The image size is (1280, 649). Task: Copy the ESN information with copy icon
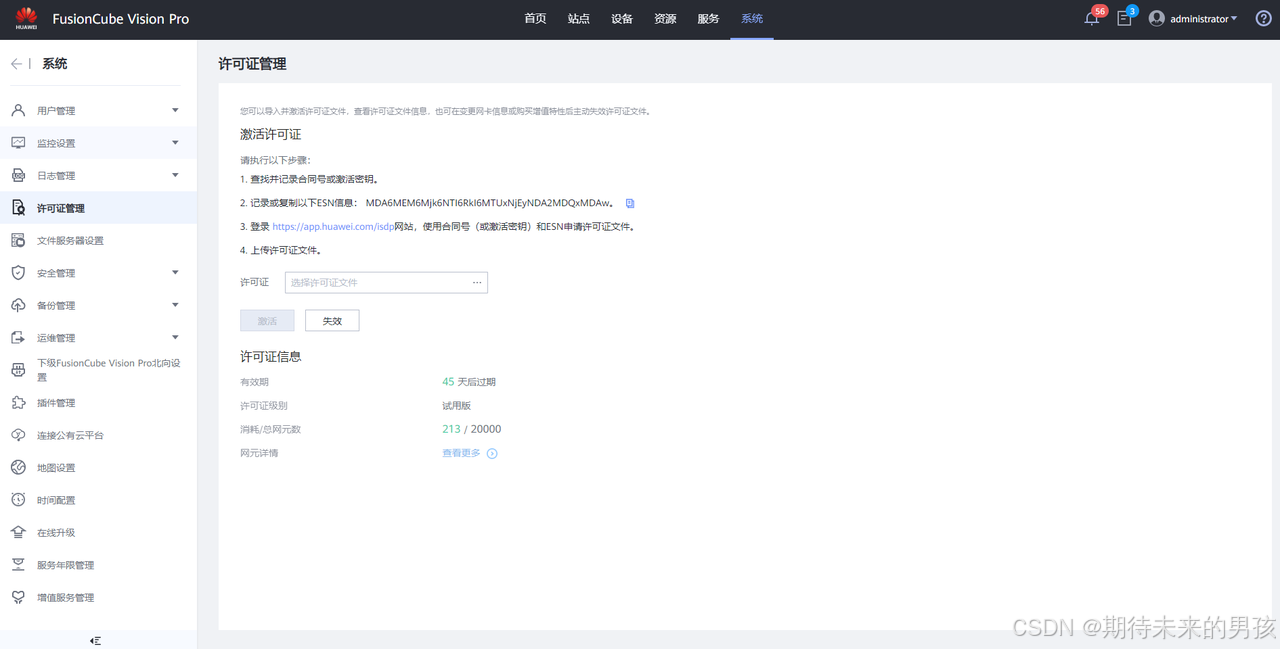[x=630, y=203]
